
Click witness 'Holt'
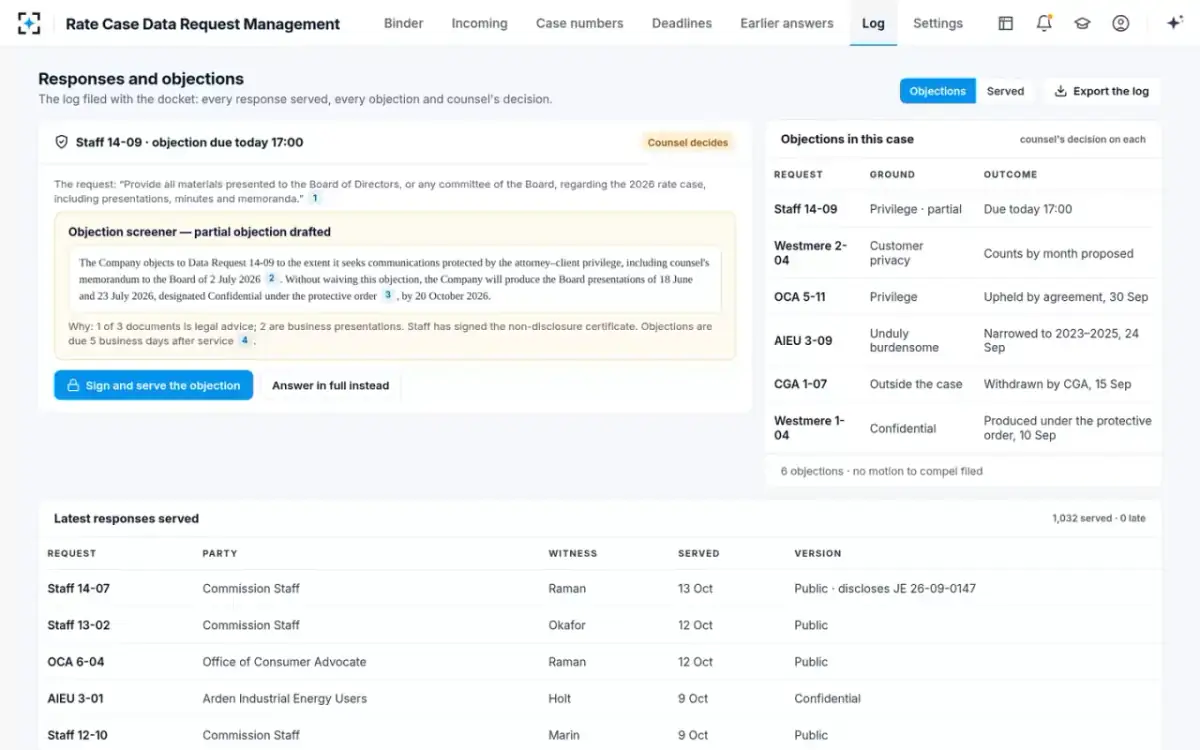tap(560, 699)
